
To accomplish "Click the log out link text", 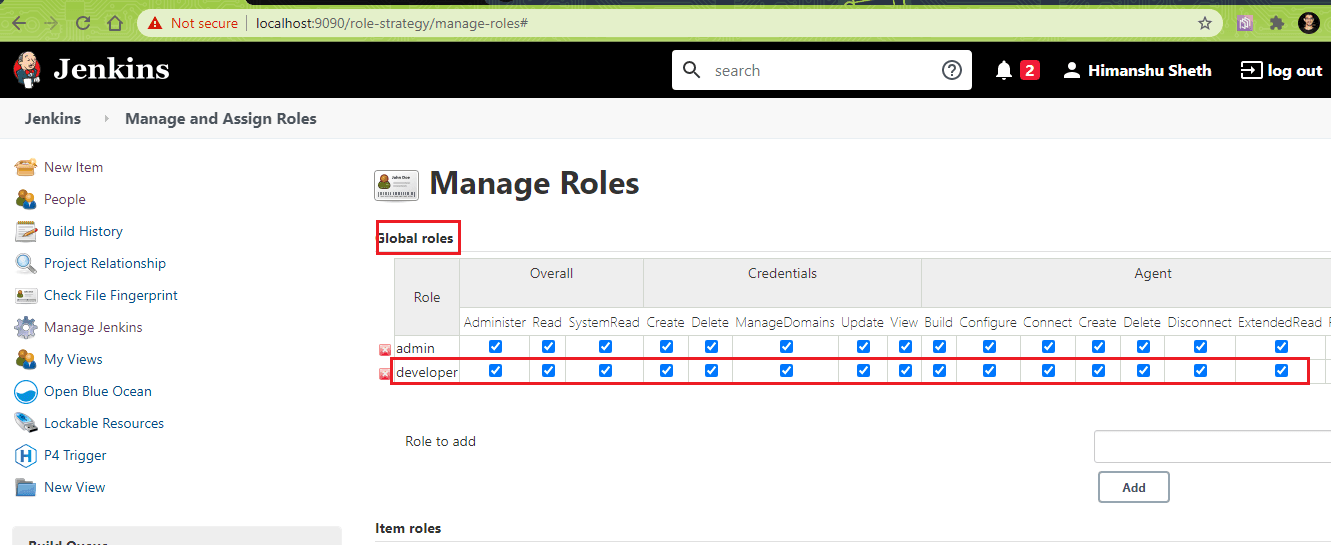I will [x=1295, y=70].
